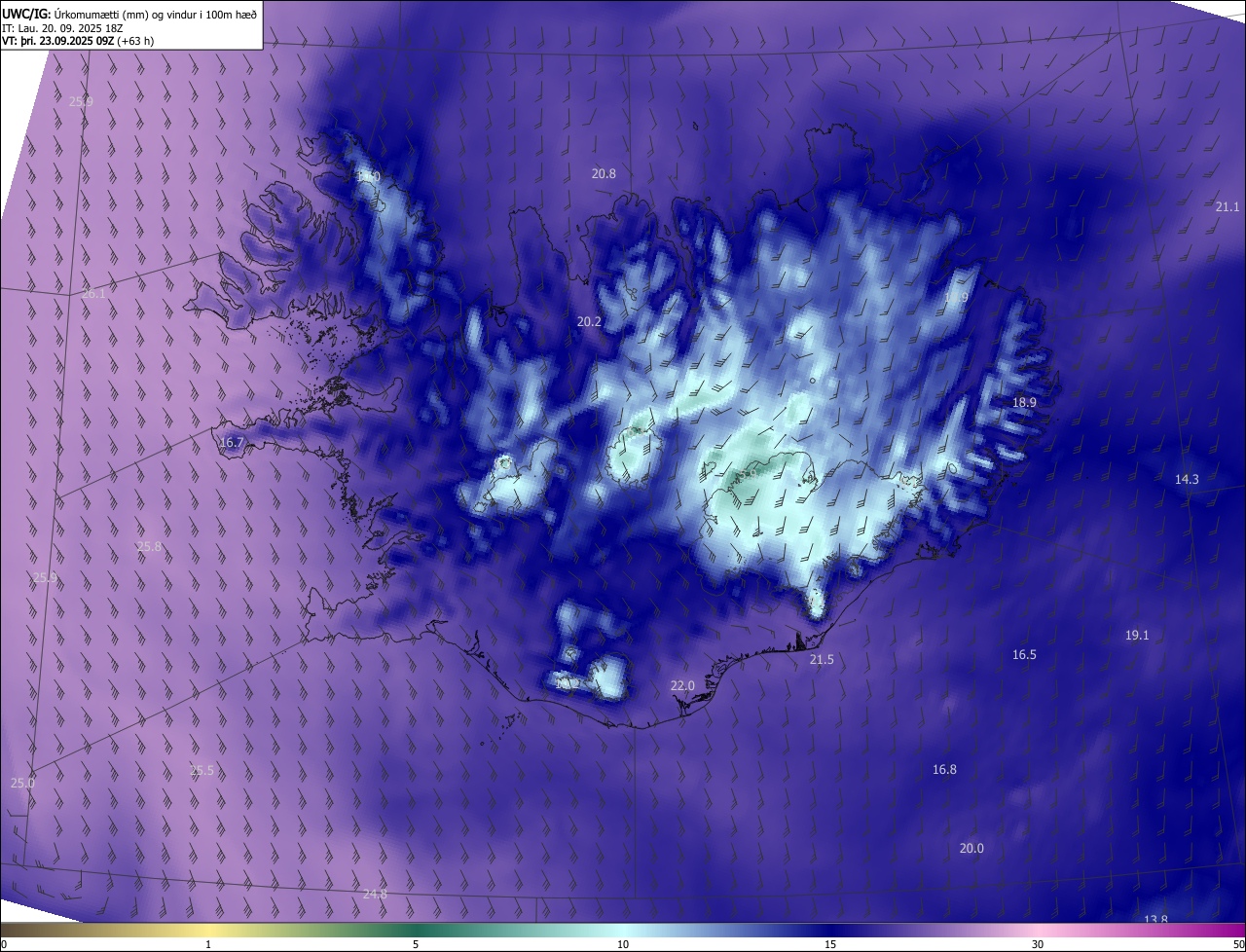Click the 13.8 value label on the map

pos(1155,920)
